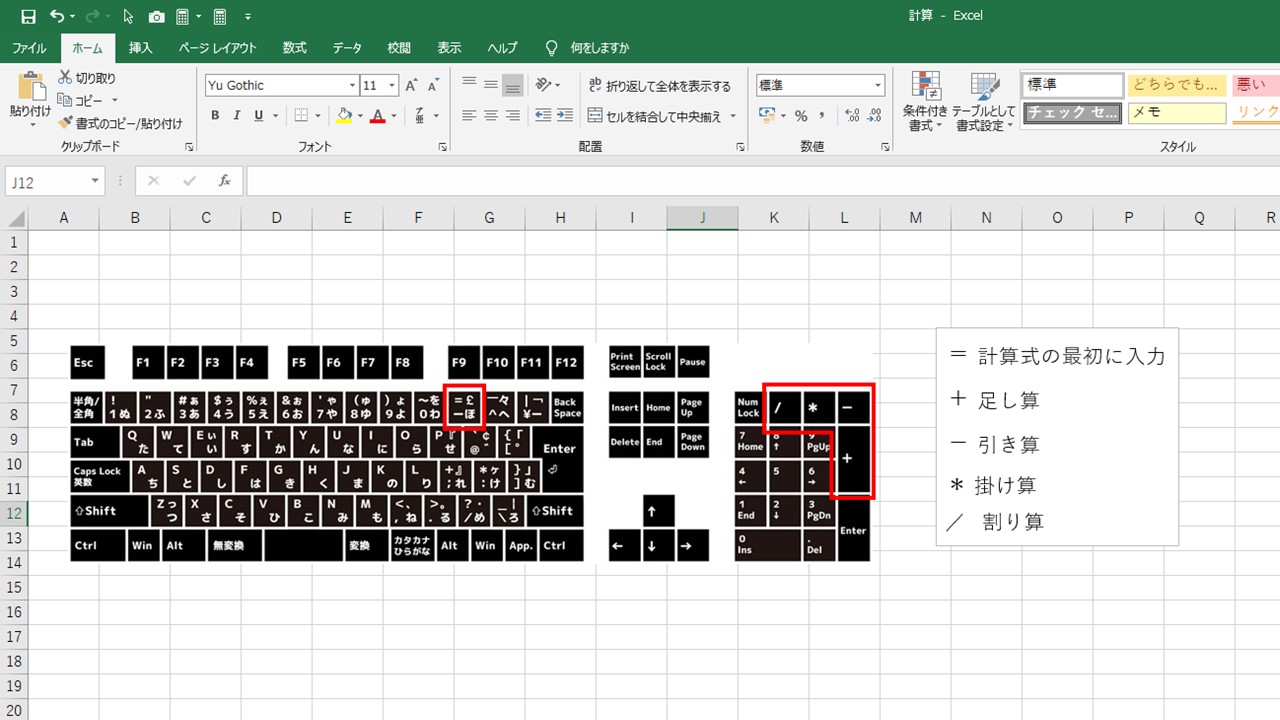Open the Font group dialog launcher
The width and height of the screenshot is (1280, 720).
pyautogui.click(x=443, y=147)
